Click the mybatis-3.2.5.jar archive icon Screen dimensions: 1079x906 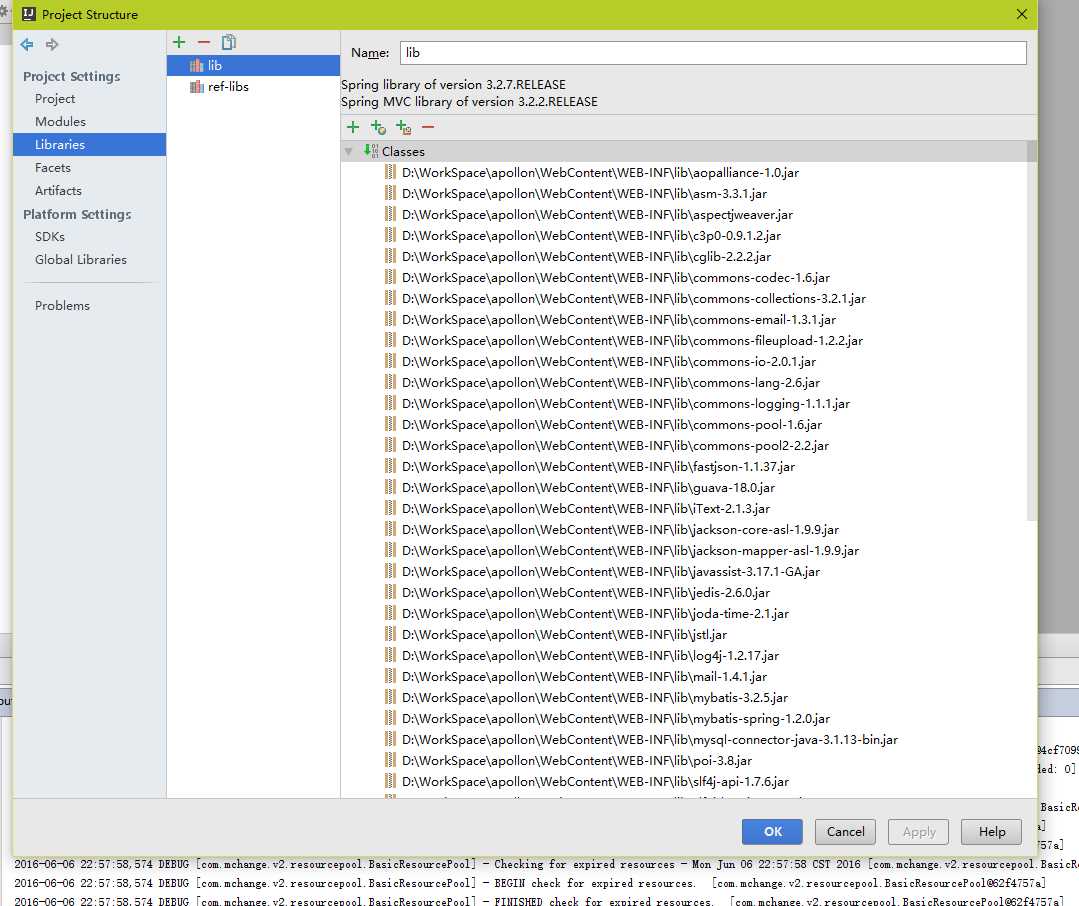pos(390,697)
